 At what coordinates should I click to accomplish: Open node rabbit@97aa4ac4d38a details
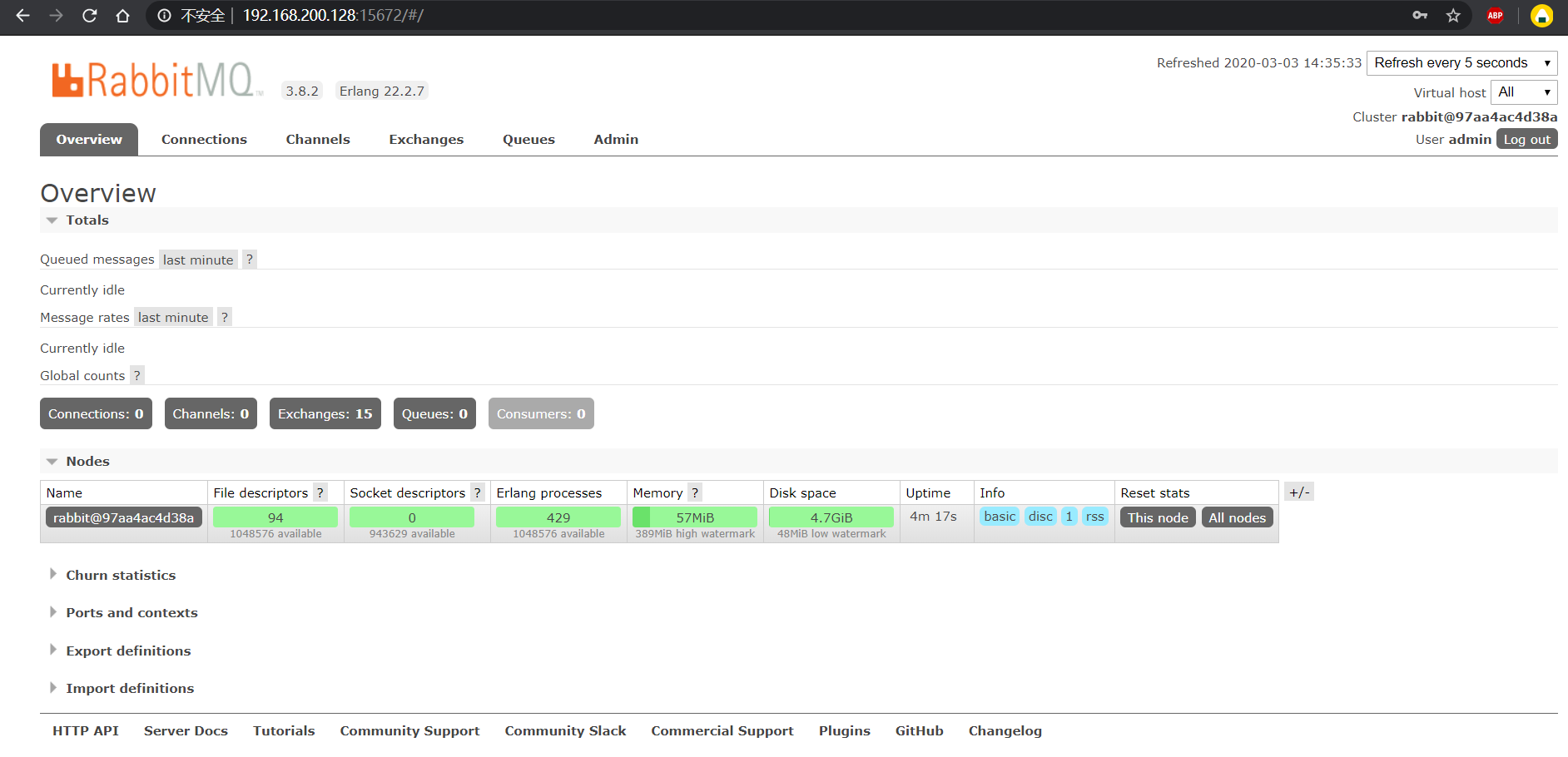click(x=123, y=518)
